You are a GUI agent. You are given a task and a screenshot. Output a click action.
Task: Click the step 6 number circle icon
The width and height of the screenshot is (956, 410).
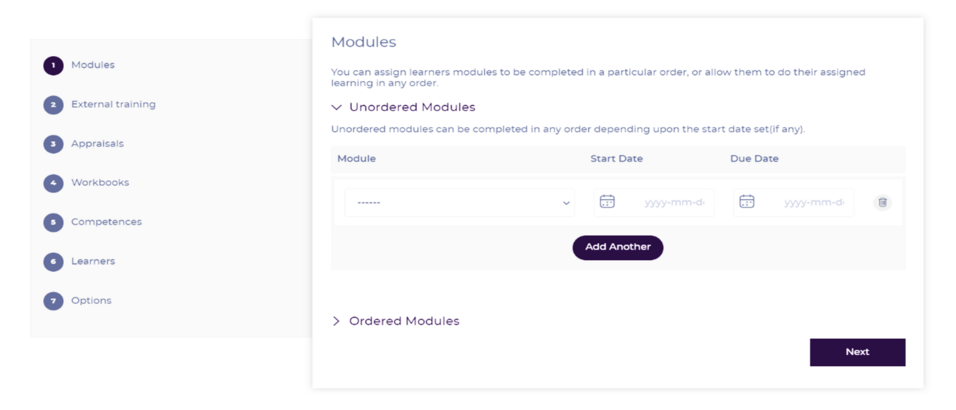click(53, 262)
